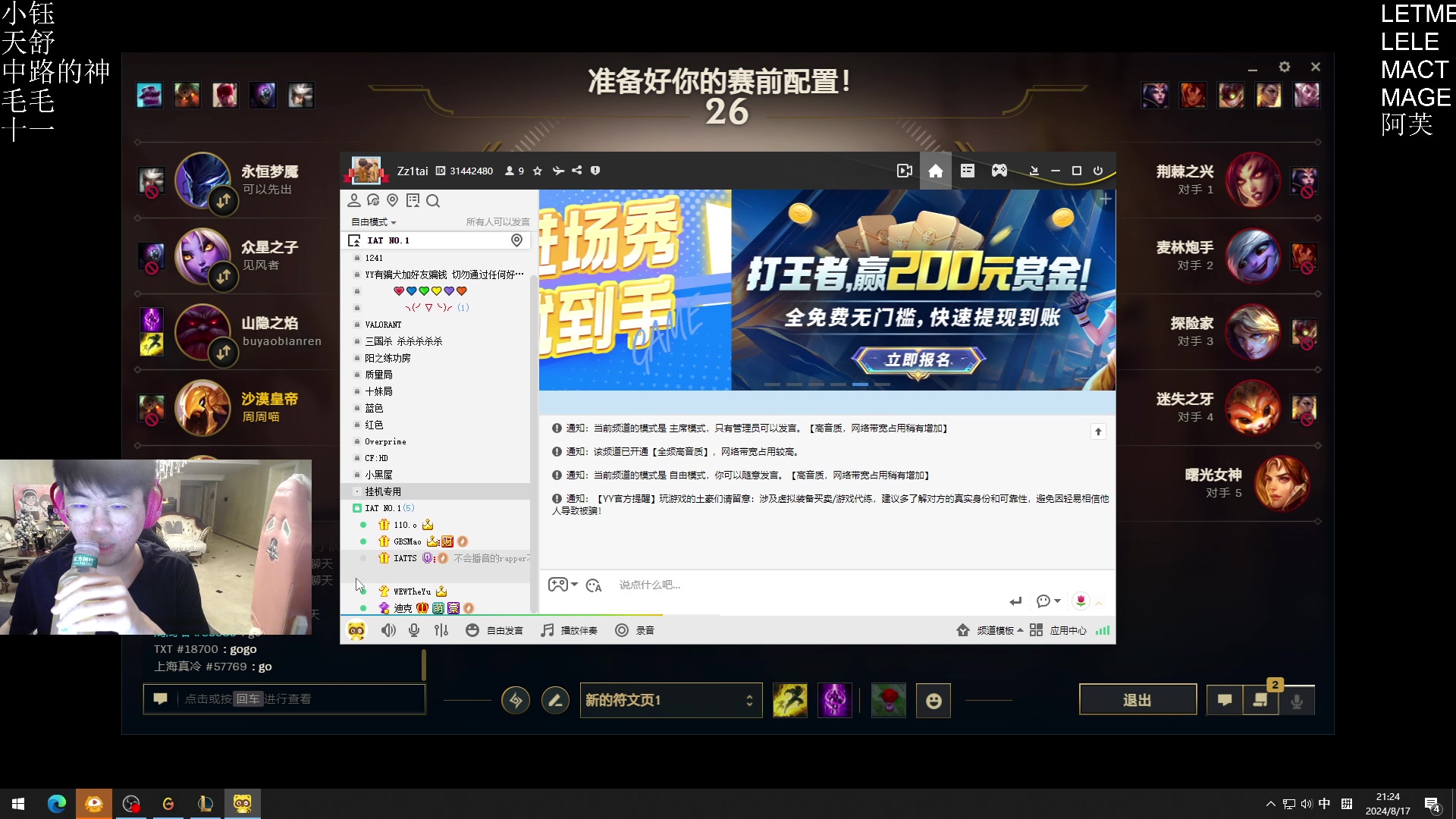Image resolution: width=1456 pixels, height=819 pixels.
Task: Expand gift panel up arrow
Action: click(x=1099, y=604)
